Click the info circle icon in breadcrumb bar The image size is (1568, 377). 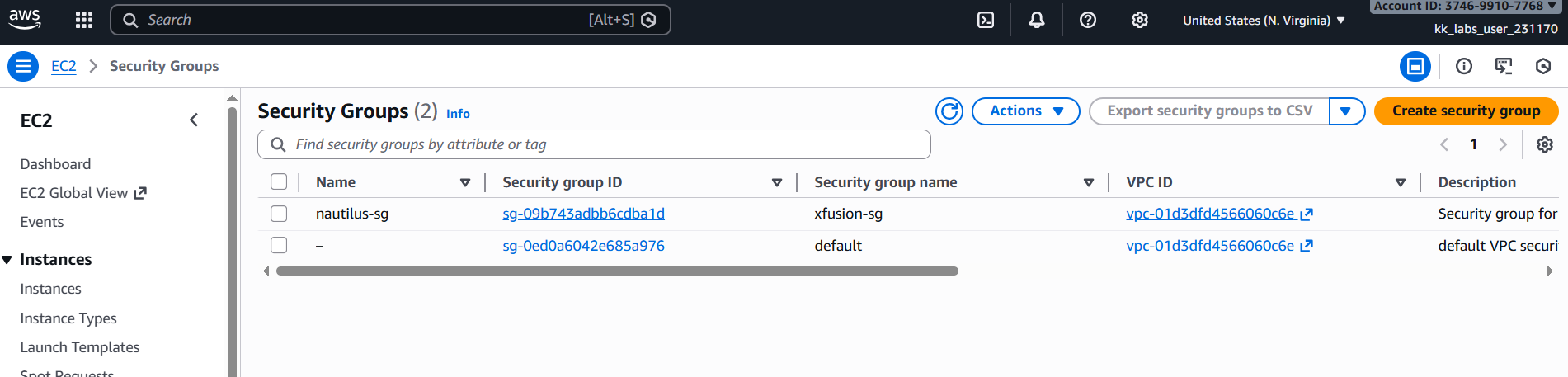tap(1464, 66)
